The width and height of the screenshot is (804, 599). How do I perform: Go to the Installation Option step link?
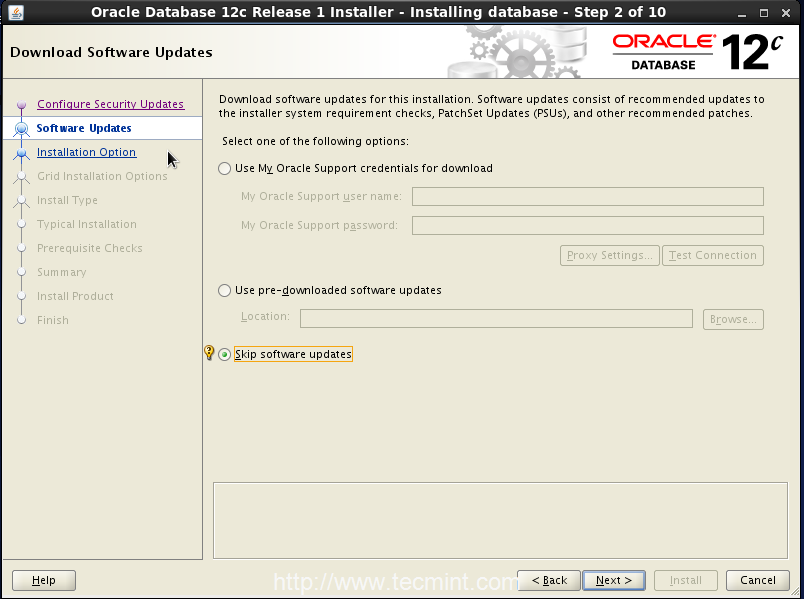[87, 152]
